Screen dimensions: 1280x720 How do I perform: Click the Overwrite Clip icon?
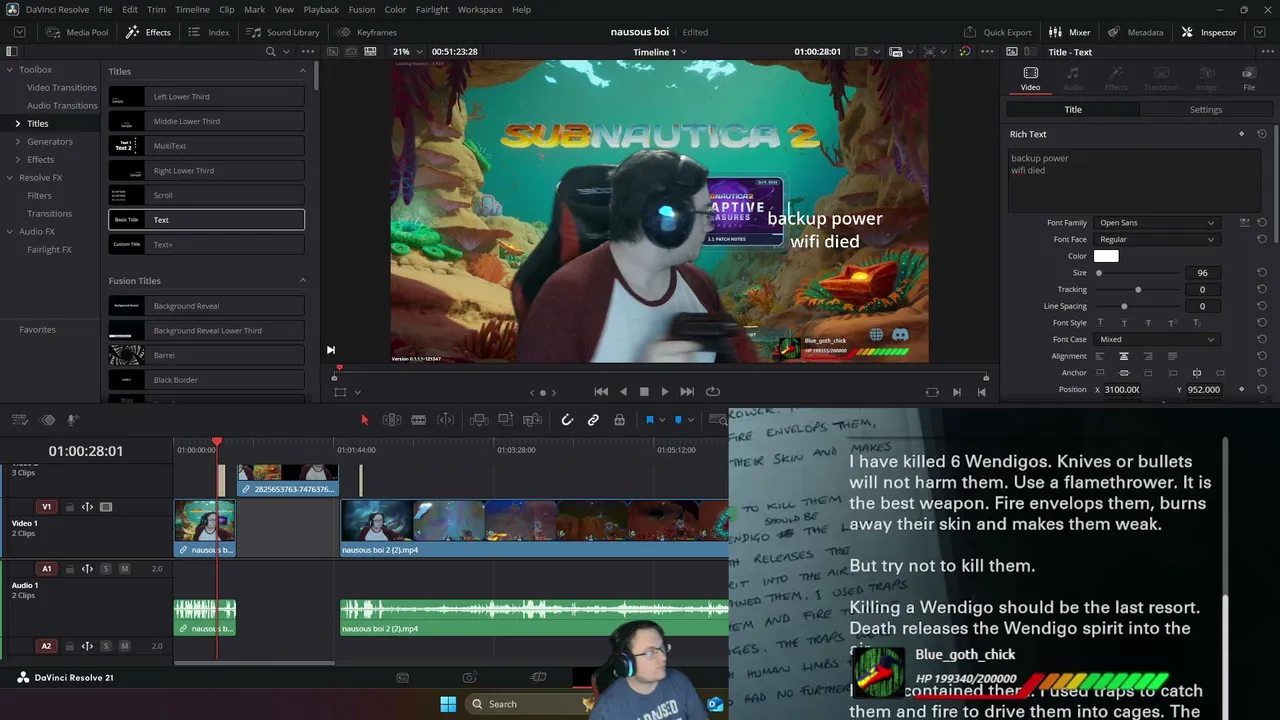505,420
